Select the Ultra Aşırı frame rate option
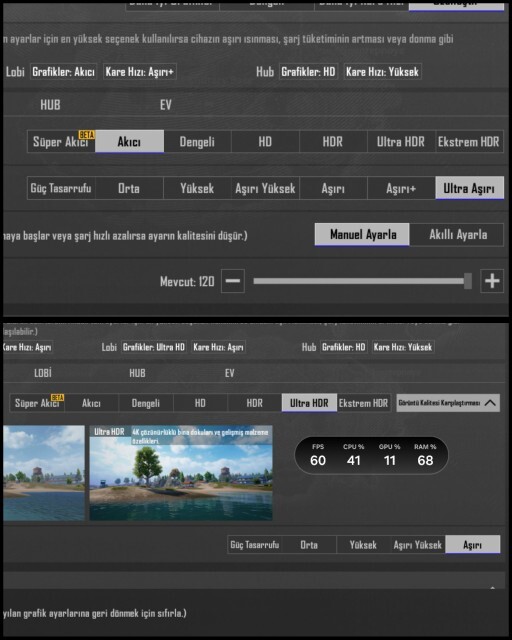Viewport: 512px width, 640px height. tap(469, 188)
